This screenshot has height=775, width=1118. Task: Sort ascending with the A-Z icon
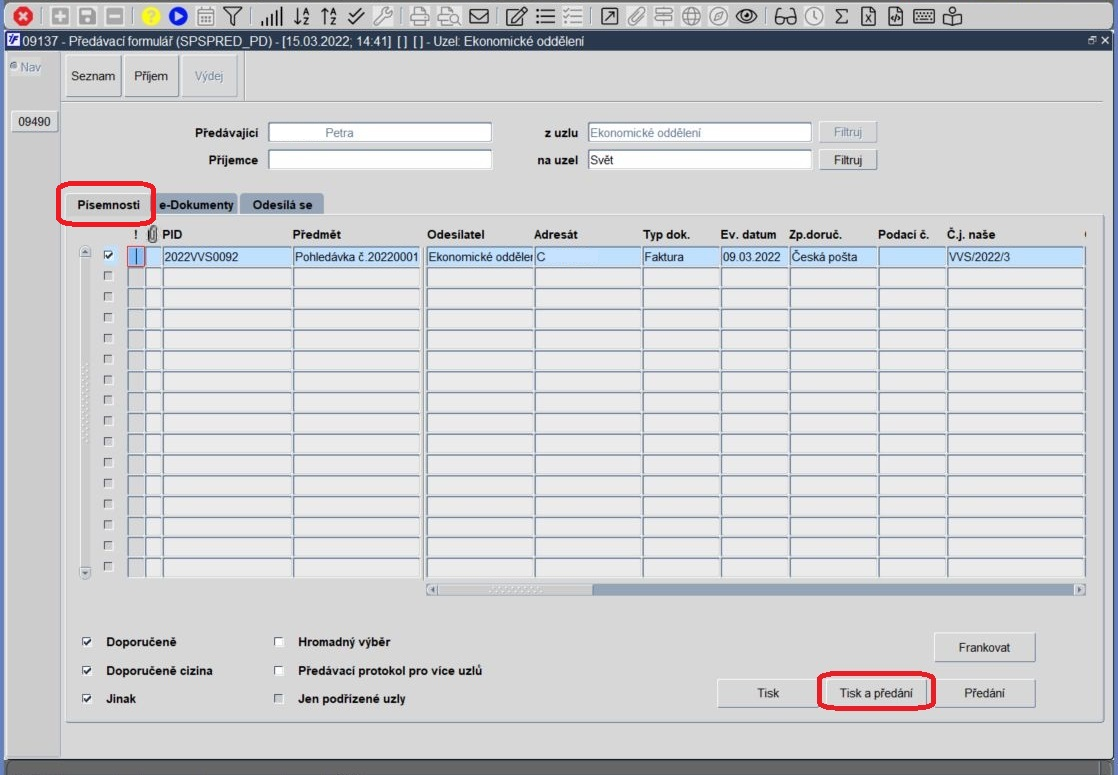pos(302,16)
